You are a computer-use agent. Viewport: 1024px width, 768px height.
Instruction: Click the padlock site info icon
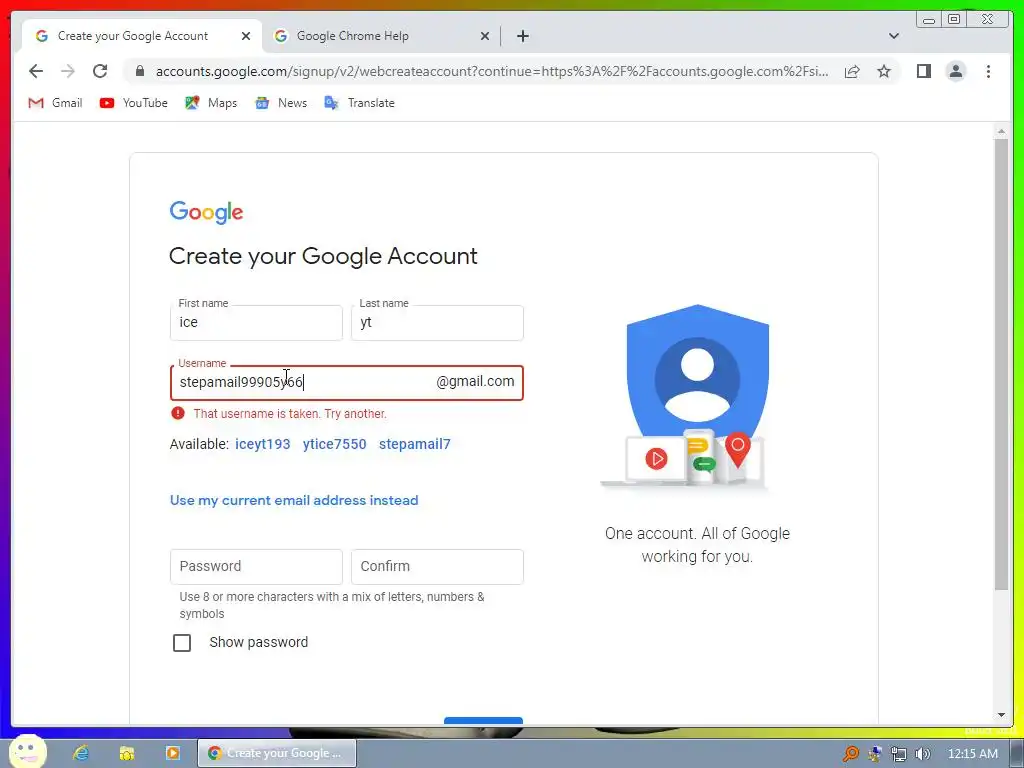click(140, 71)
